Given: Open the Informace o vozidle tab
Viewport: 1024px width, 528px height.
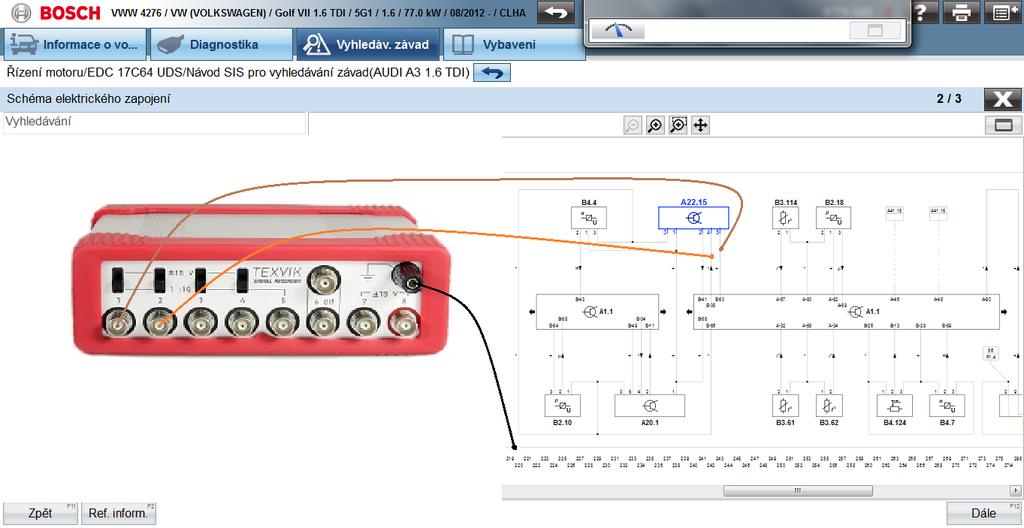Looking at the screenshot, I should (x=73, y=44).
